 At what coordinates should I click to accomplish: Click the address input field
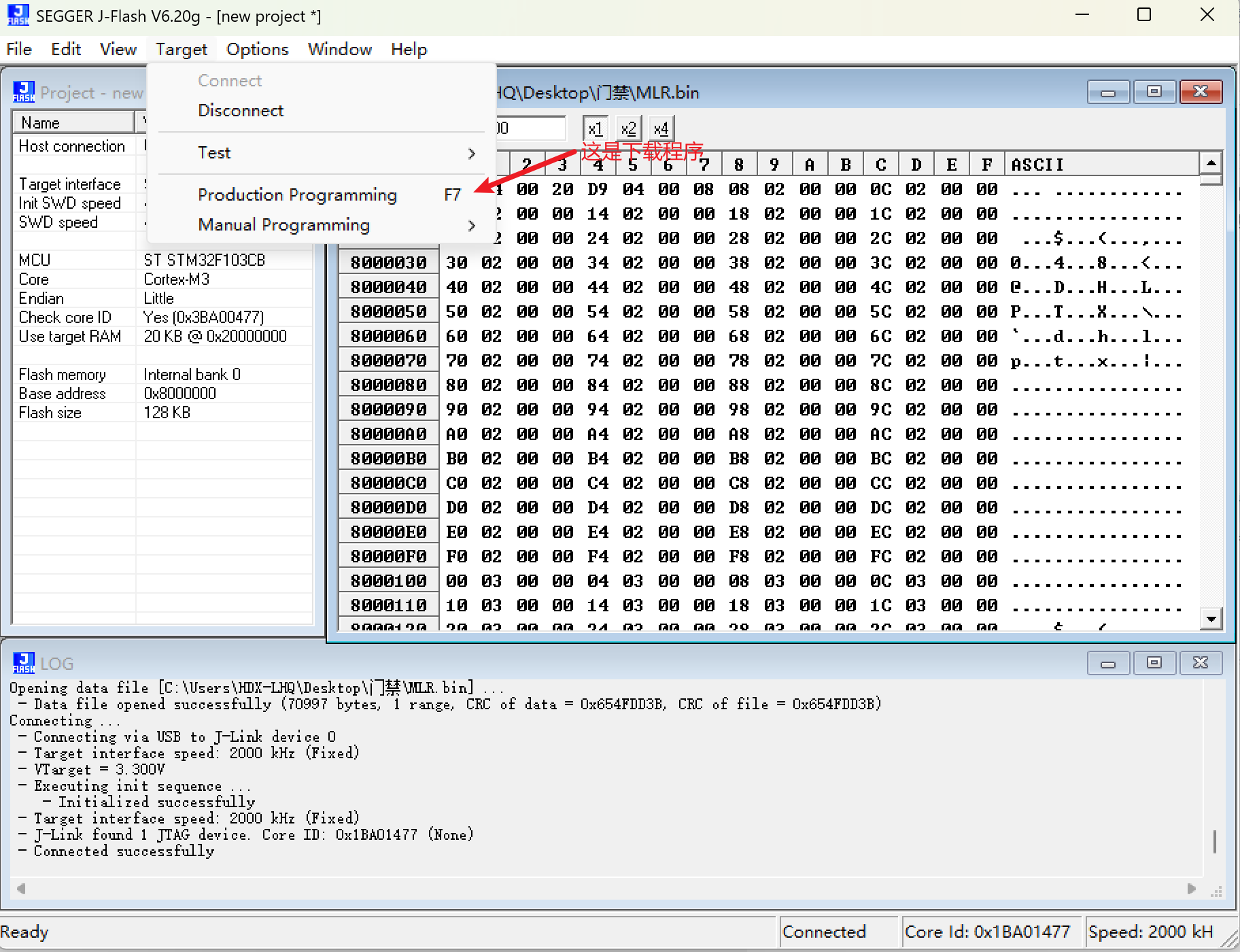click(x=531, y=129)
